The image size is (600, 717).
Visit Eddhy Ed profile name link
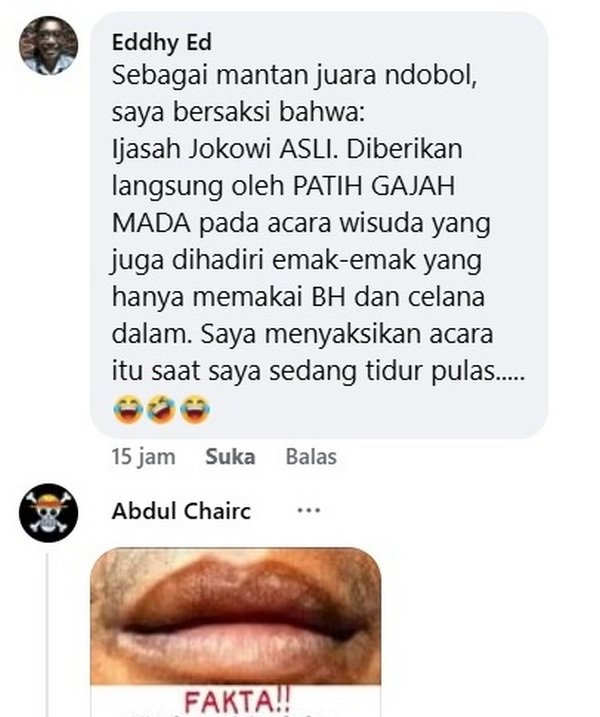(x=162, y=43)
